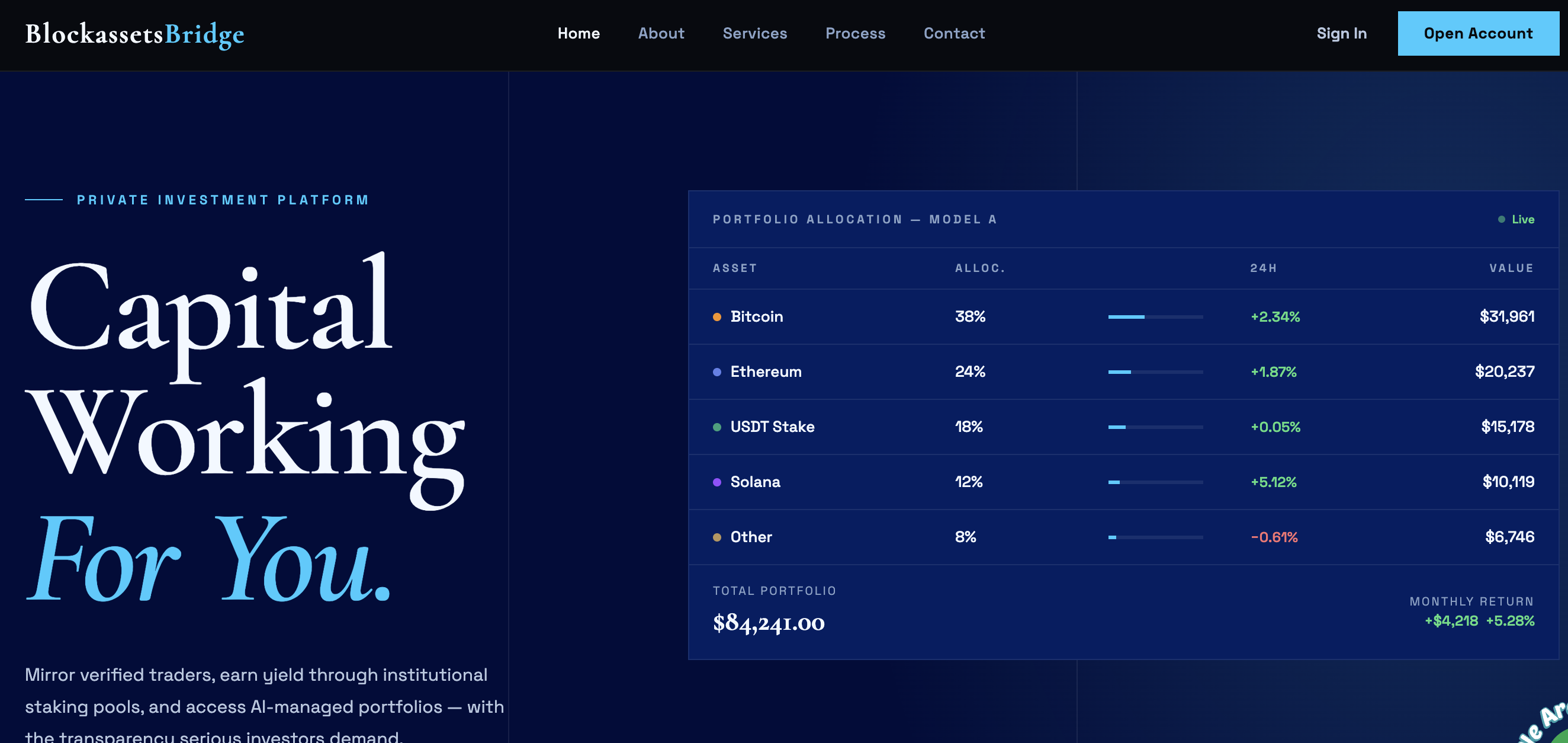Screen dimensions: 1568x743
Task: Click the +1.87% Ethereum change
Action: click(x=1273, y=372)
